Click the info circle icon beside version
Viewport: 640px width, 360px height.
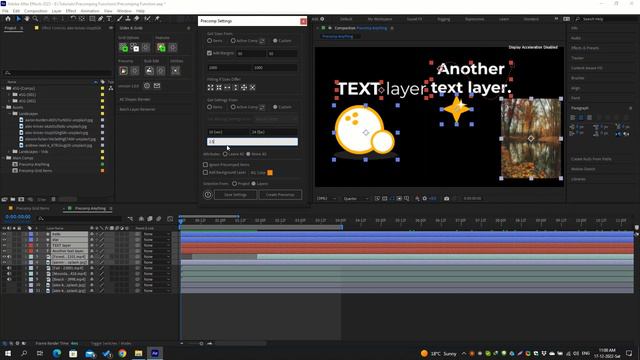pos(147,86)
